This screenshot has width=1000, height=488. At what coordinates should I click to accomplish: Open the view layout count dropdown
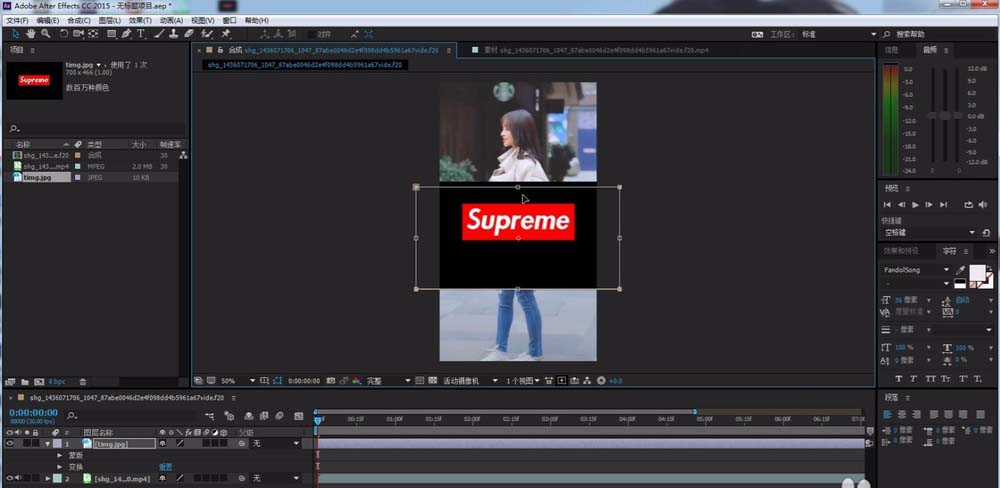coord(523,380)
